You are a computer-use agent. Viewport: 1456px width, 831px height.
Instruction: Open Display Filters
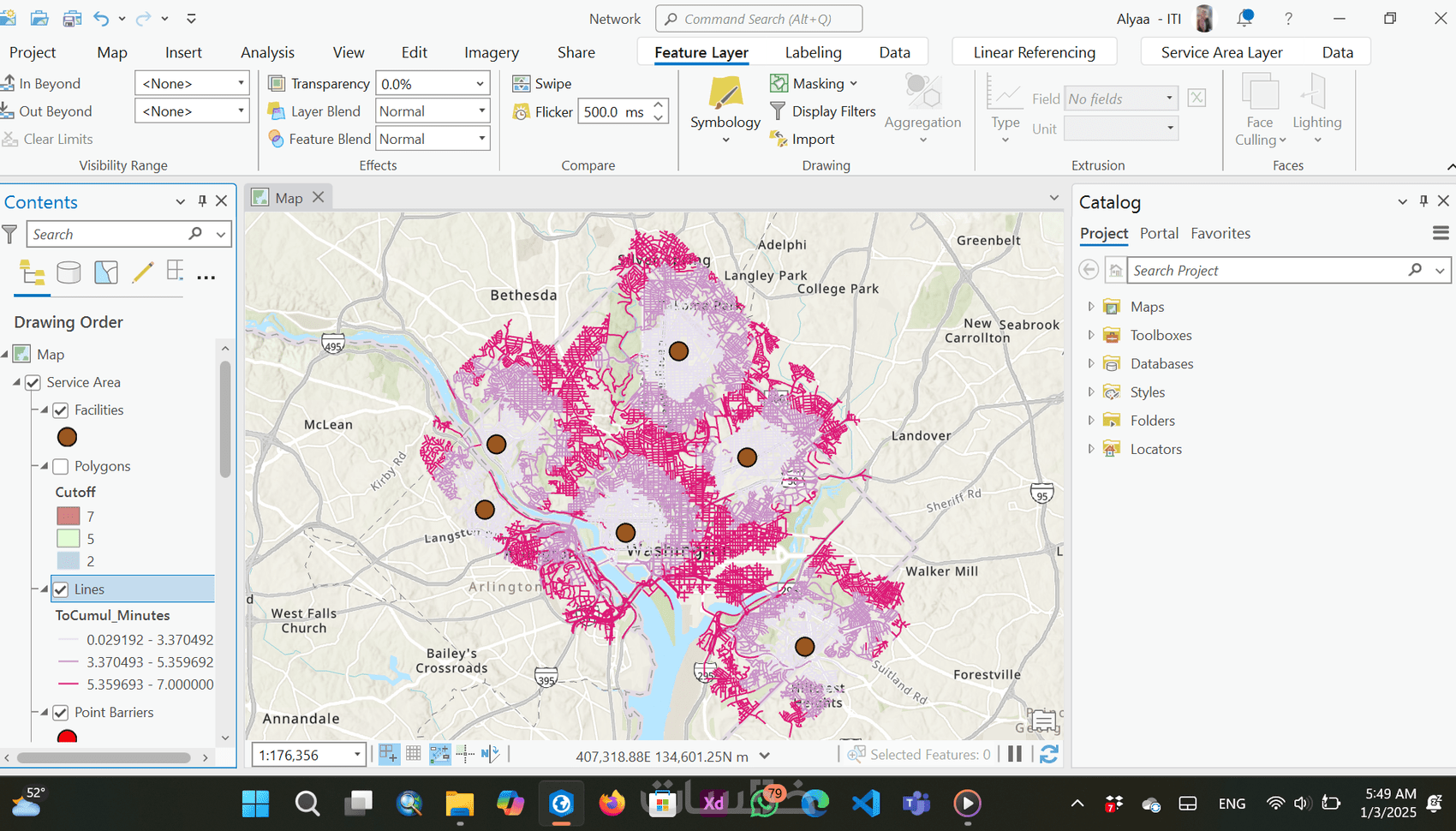(x=823, y=111)
